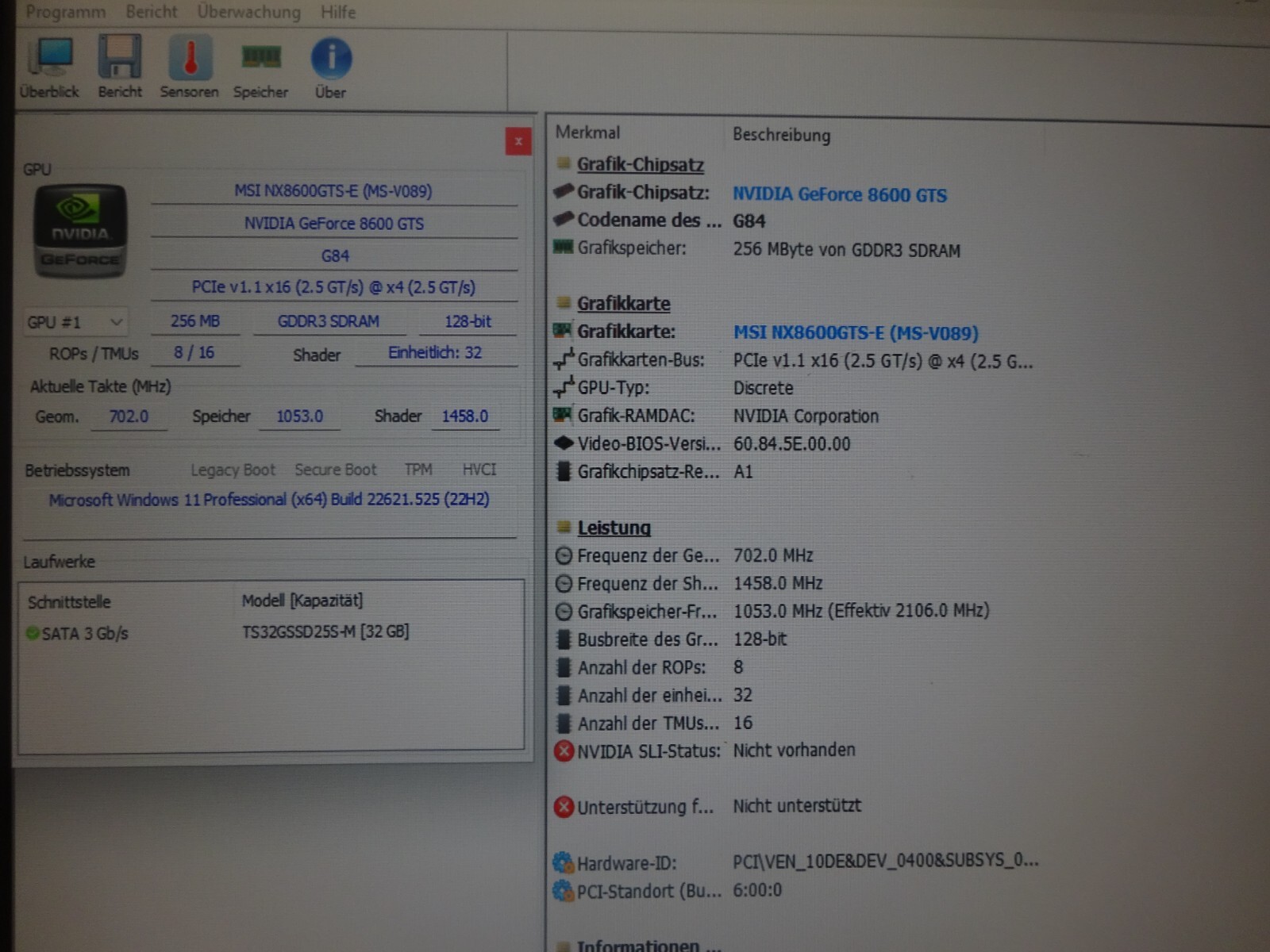Click the ROPs / TMUs value 8 / 16
Viewport: 1270px width, 952px height.
pos(194,353)
